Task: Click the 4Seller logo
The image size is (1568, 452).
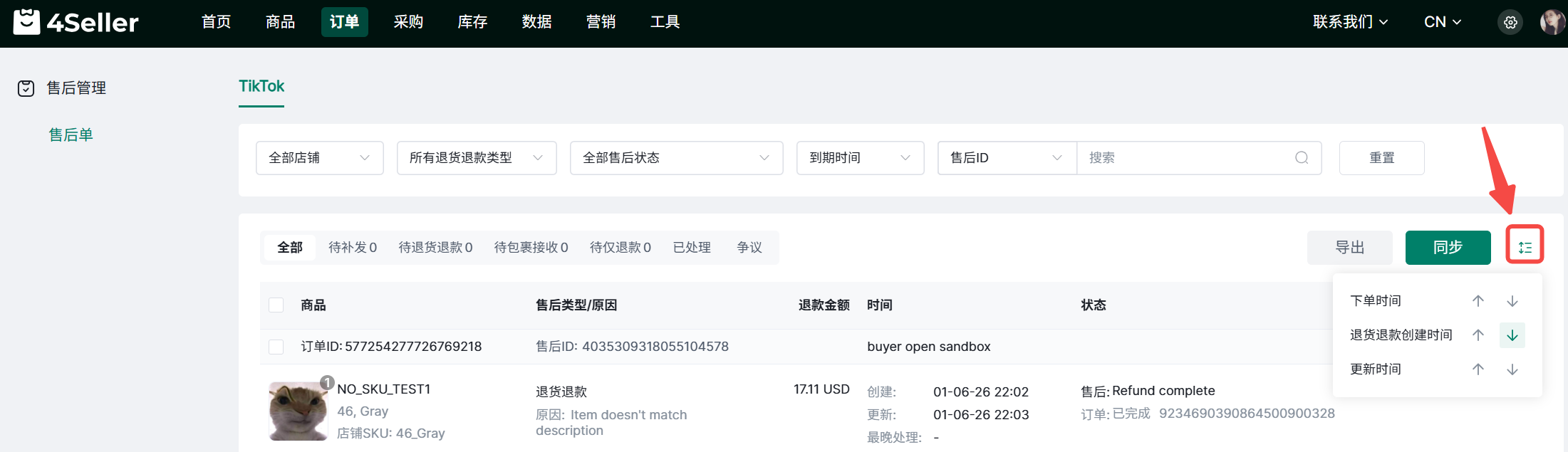Action: (x=76, y=23)
